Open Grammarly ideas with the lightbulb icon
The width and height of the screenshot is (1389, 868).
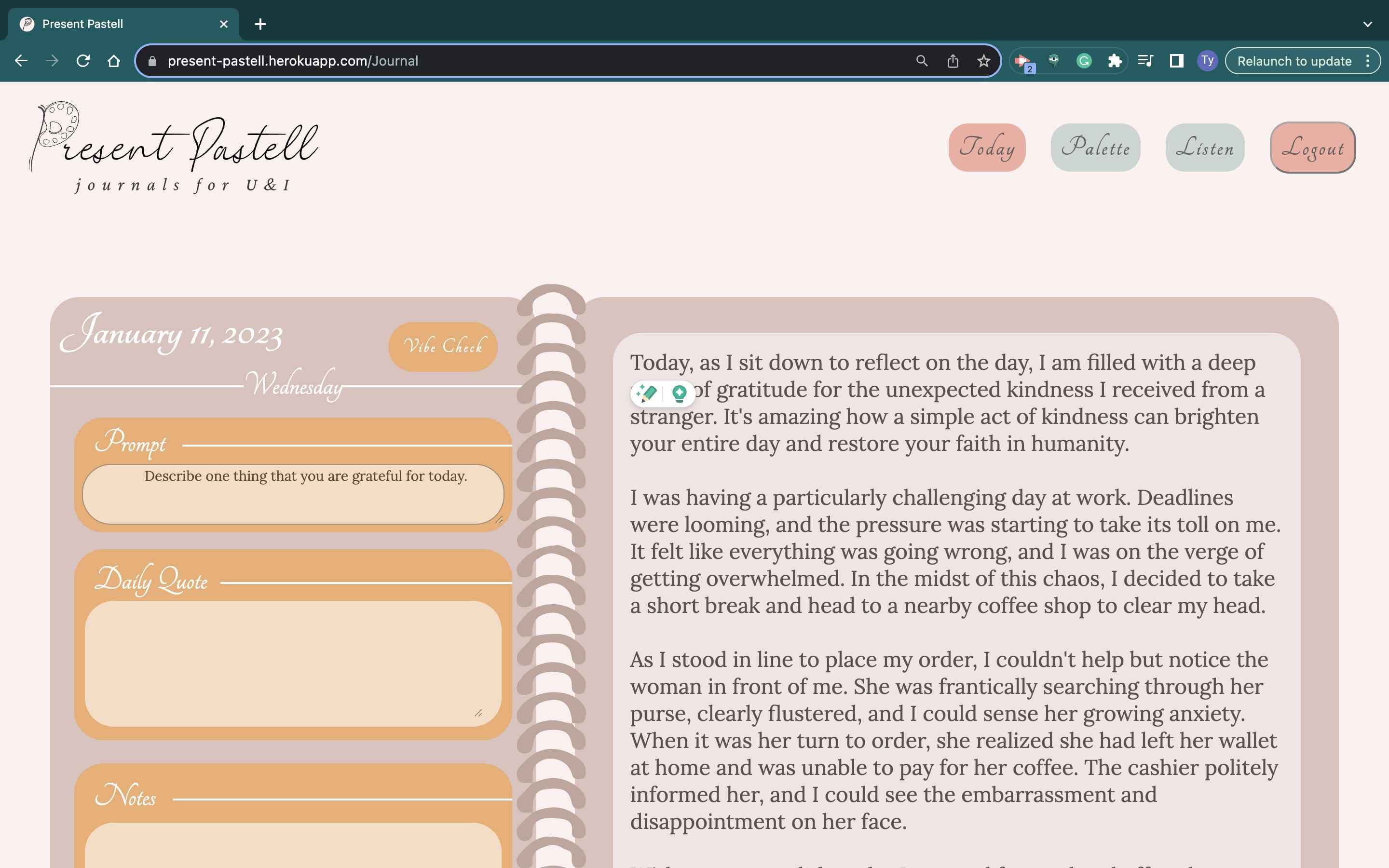tap(680, 393)
